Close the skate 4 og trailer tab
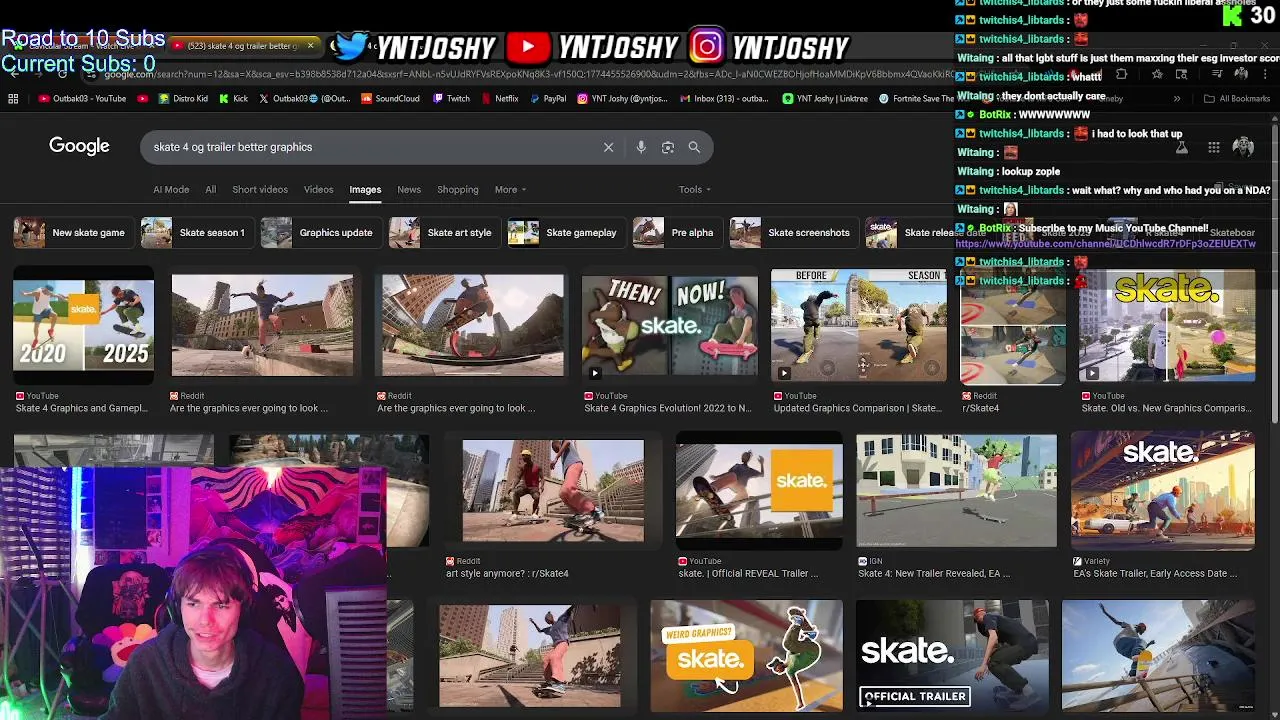Image resolution: width=1280 pixels, height=720 pixels. point(310,45)
